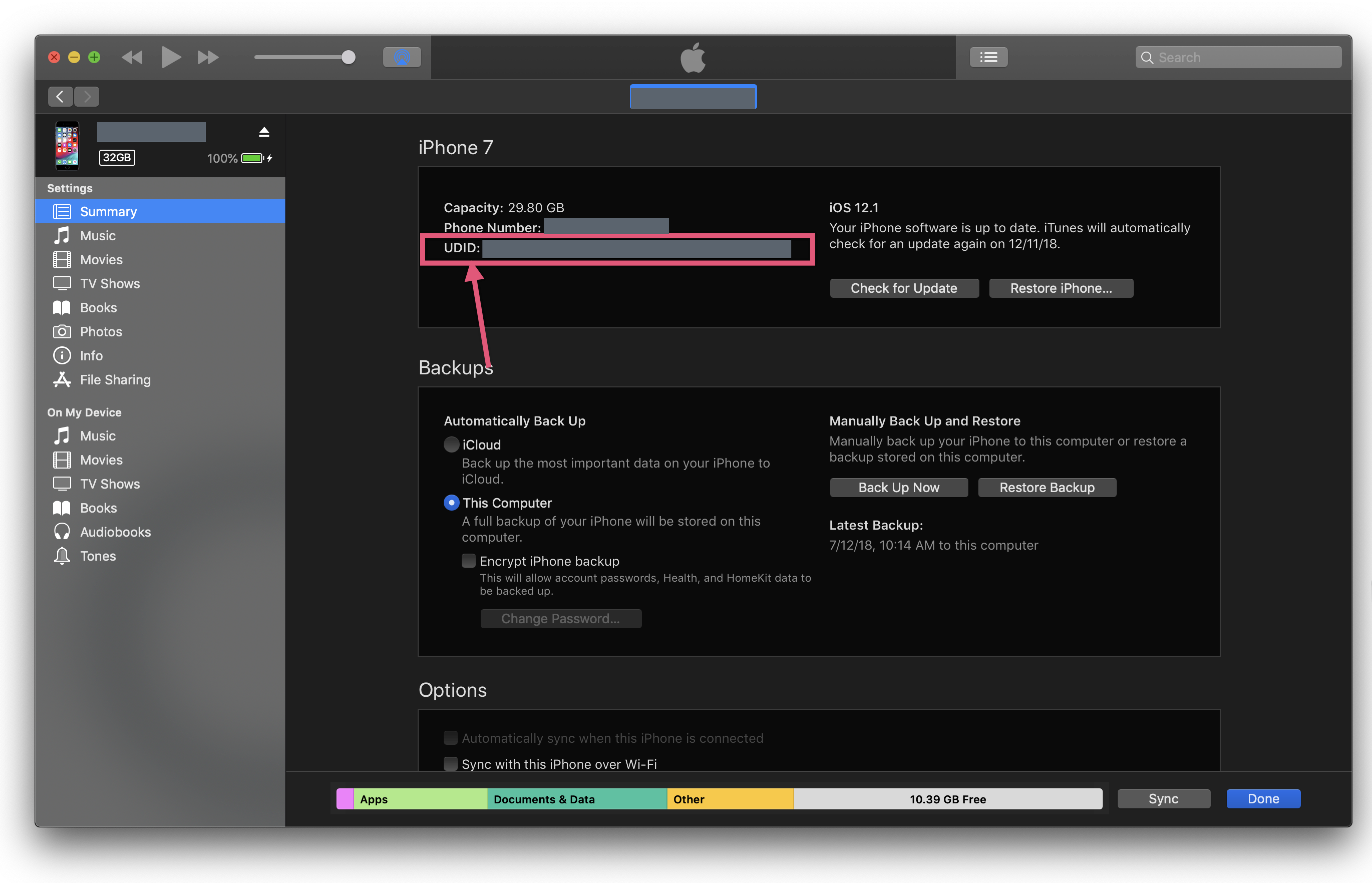This screenshot has height=883, width=1372.
Task: Click the blue Done button
Action: click(1264, 799)
